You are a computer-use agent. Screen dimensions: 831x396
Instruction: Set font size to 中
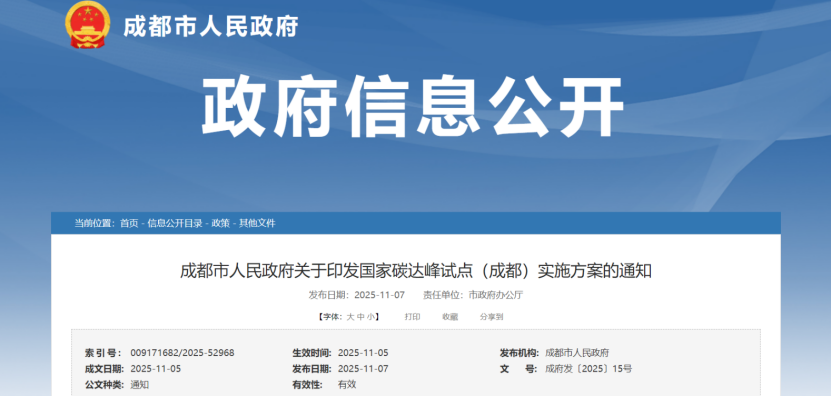click(x=360, y=317)
